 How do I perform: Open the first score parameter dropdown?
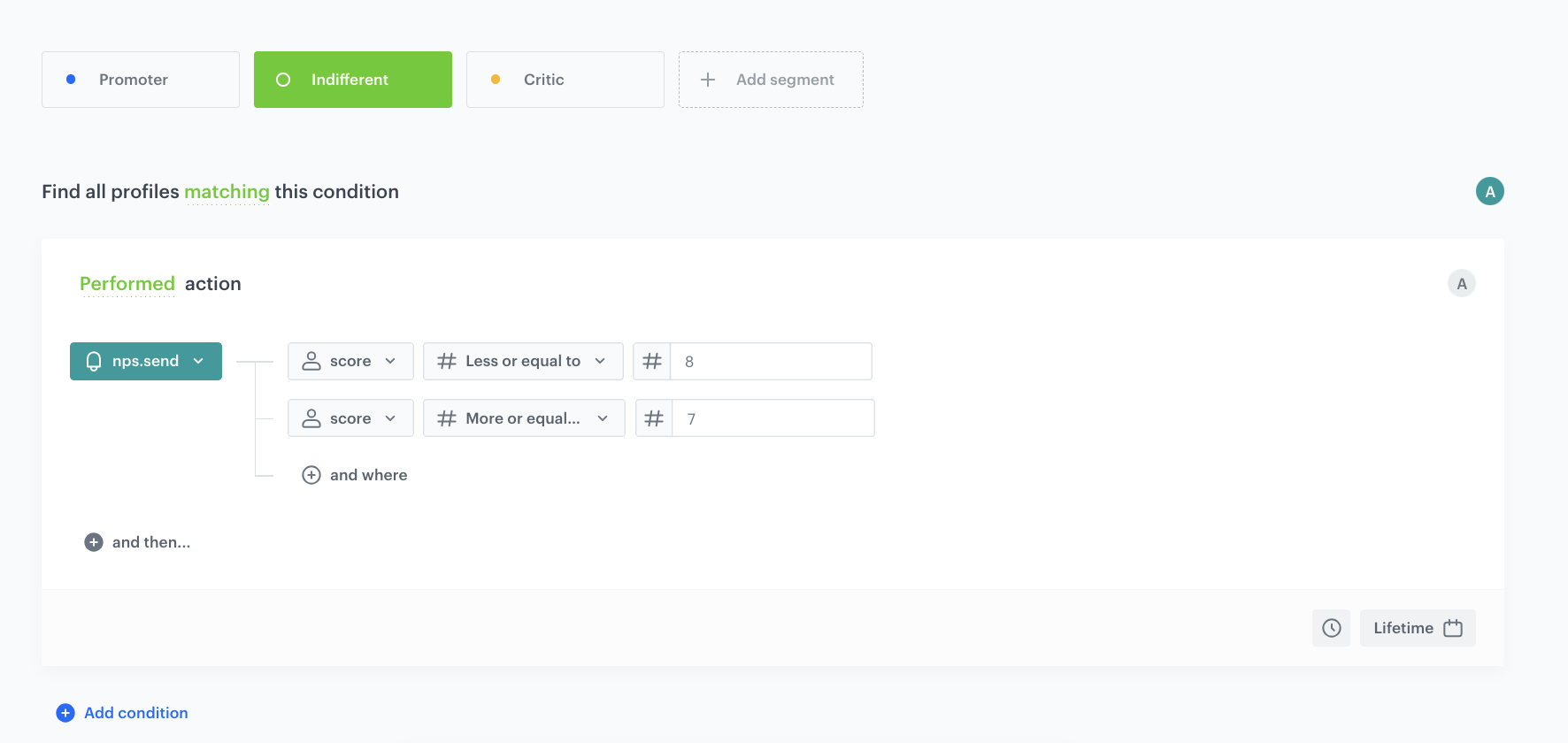[350, 361]
